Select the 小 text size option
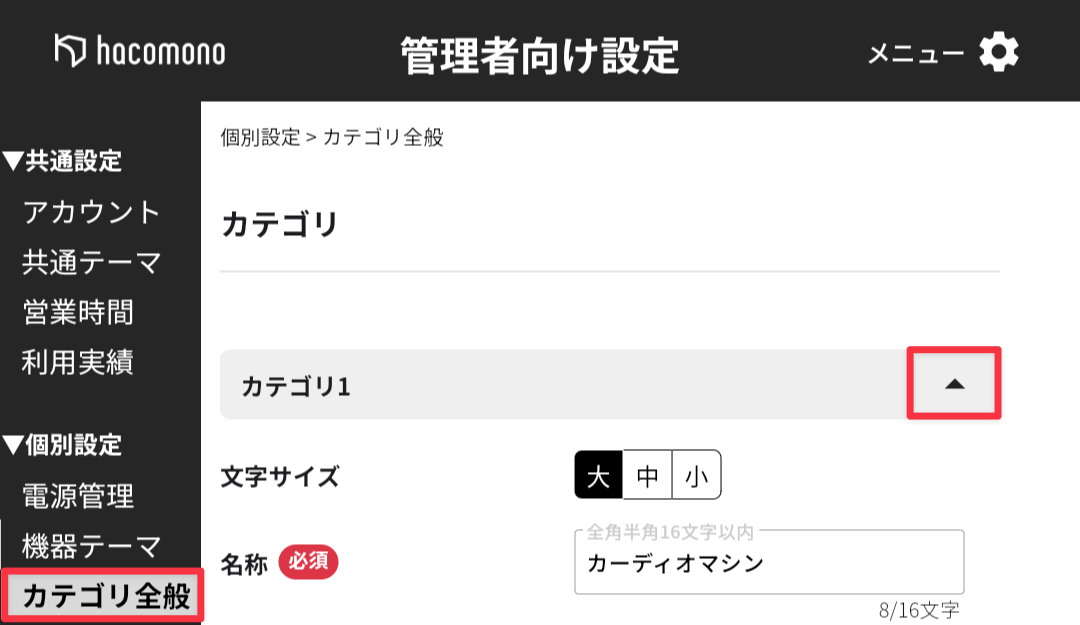This screenshot has height=625, width=1080. tap(696, 475)
